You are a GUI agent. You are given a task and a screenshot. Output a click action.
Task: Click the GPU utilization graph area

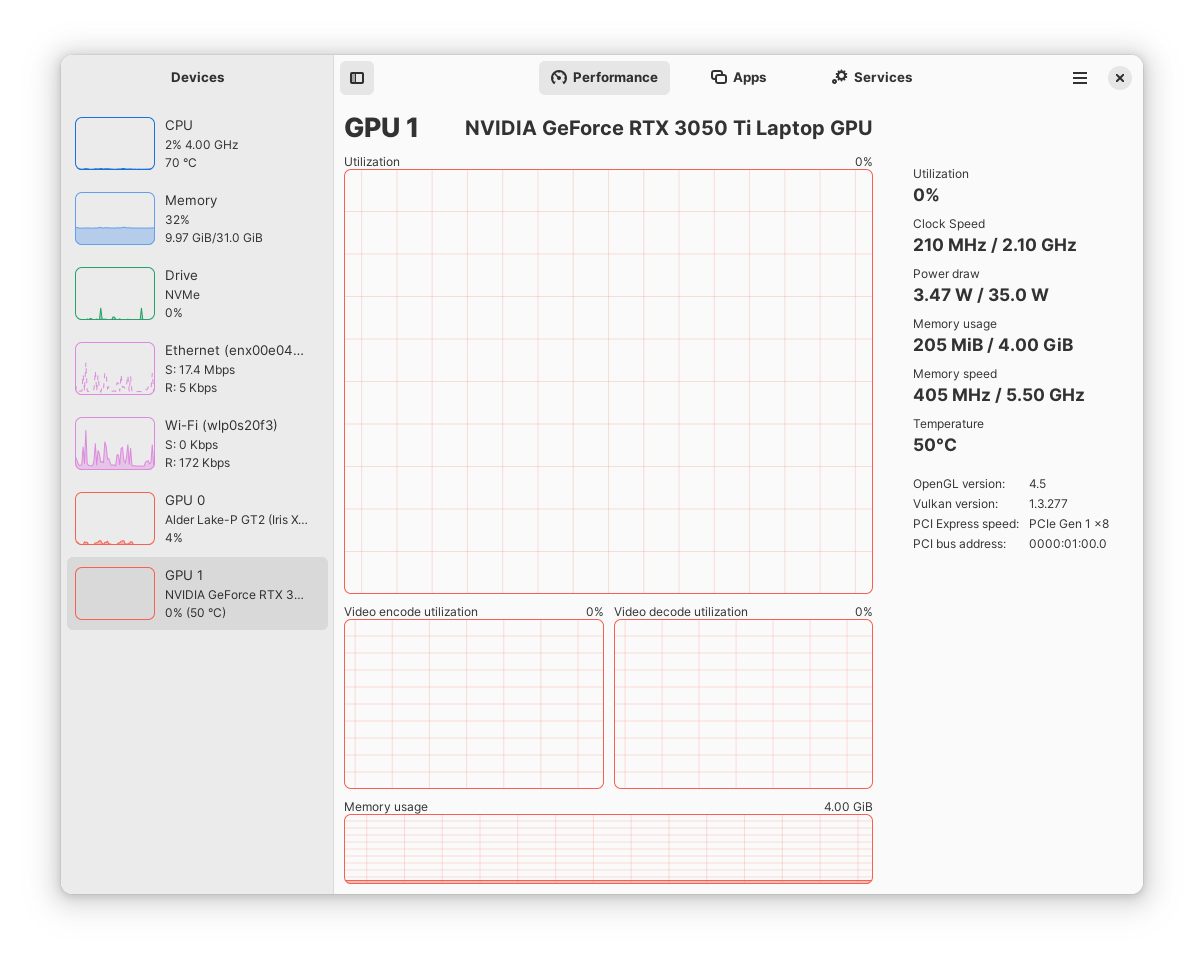[x=608, y=382]
